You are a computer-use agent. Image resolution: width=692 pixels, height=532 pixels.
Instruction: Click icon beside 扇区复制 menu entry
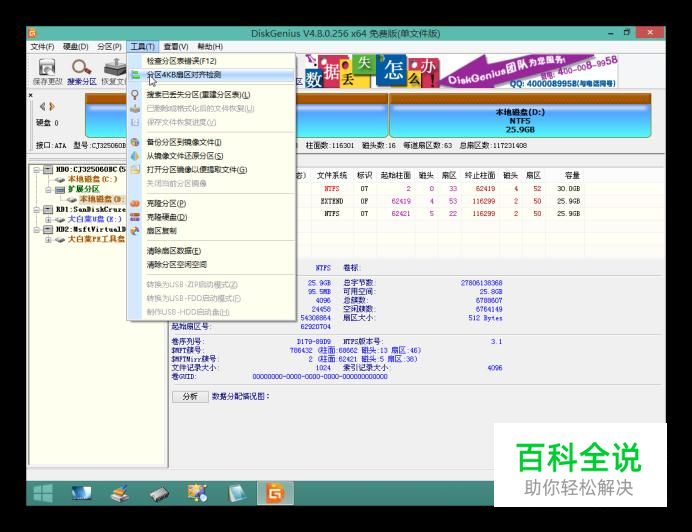(135, 231)
